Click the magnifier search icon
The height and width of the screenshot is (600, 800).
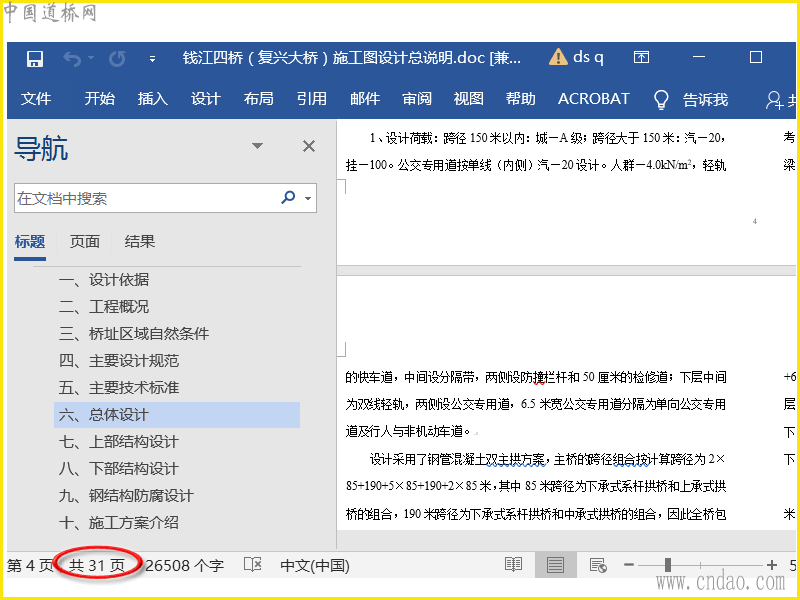click(x=288, y=197)
